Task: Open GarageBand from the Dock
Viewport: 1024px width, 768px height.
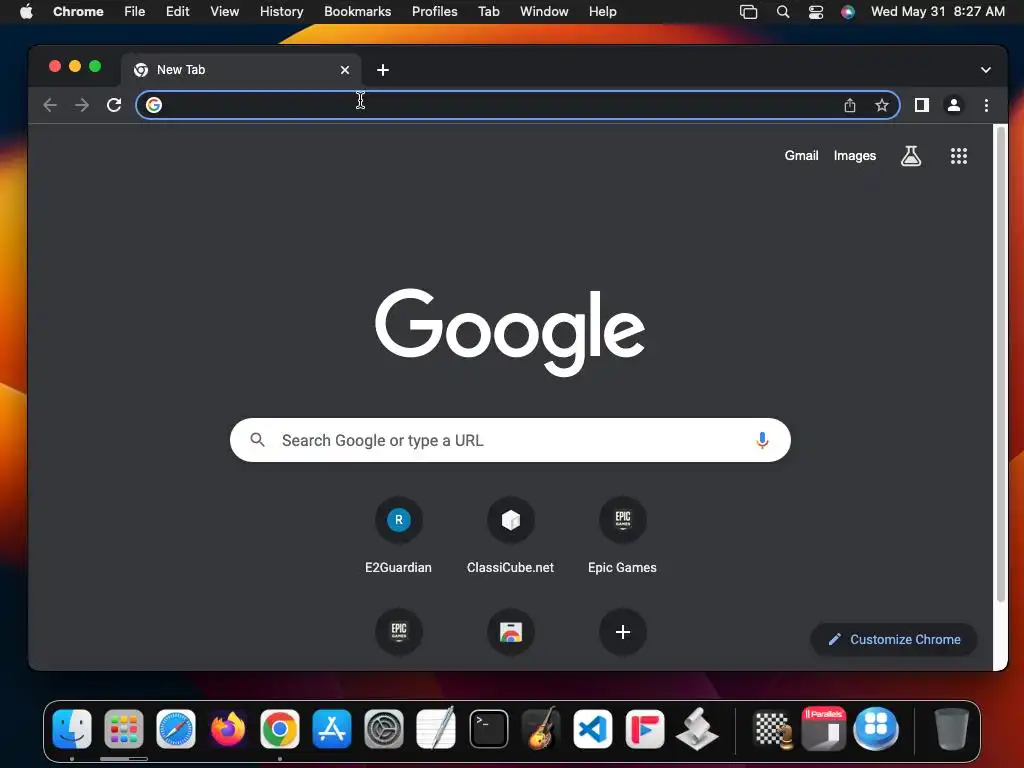Action: [x=541, y=728]
